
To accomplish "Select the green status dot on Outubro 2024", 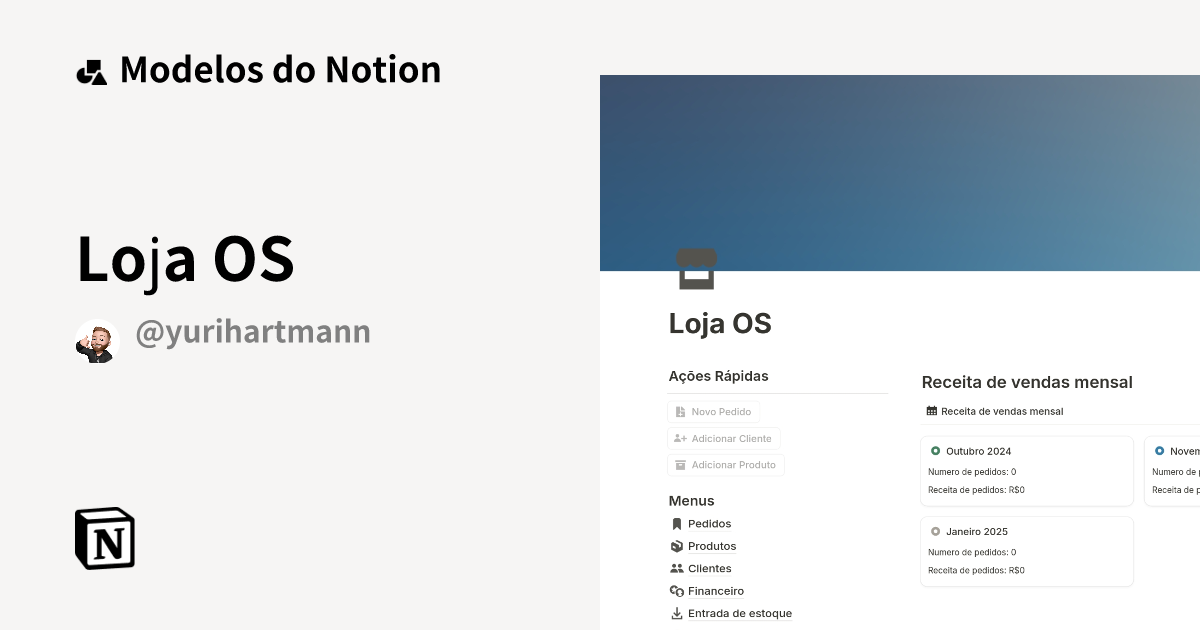I will (x=935, y=451).
